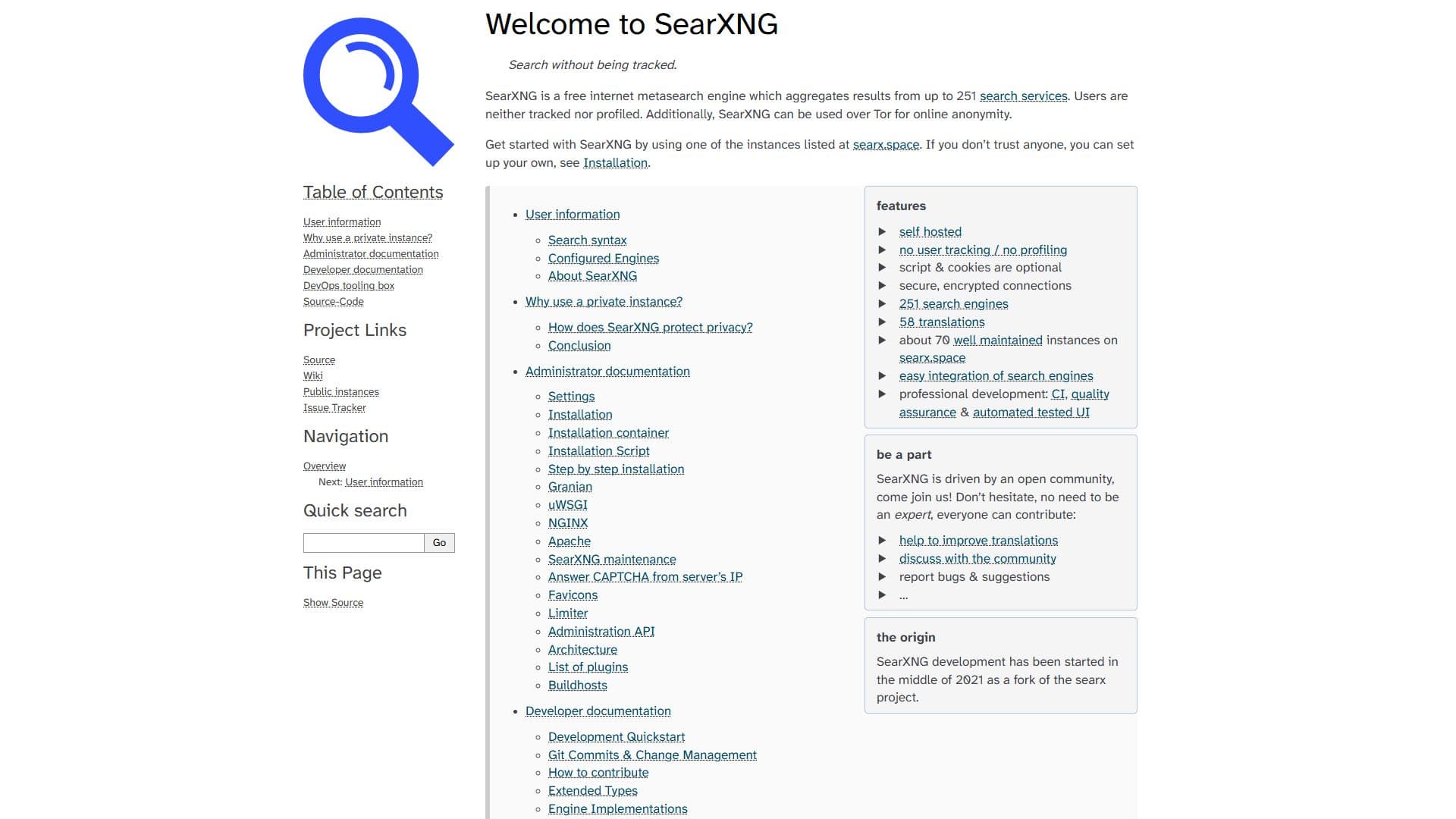Open the Issue Tracker link

pyautogui.click(x=334, y=408)
